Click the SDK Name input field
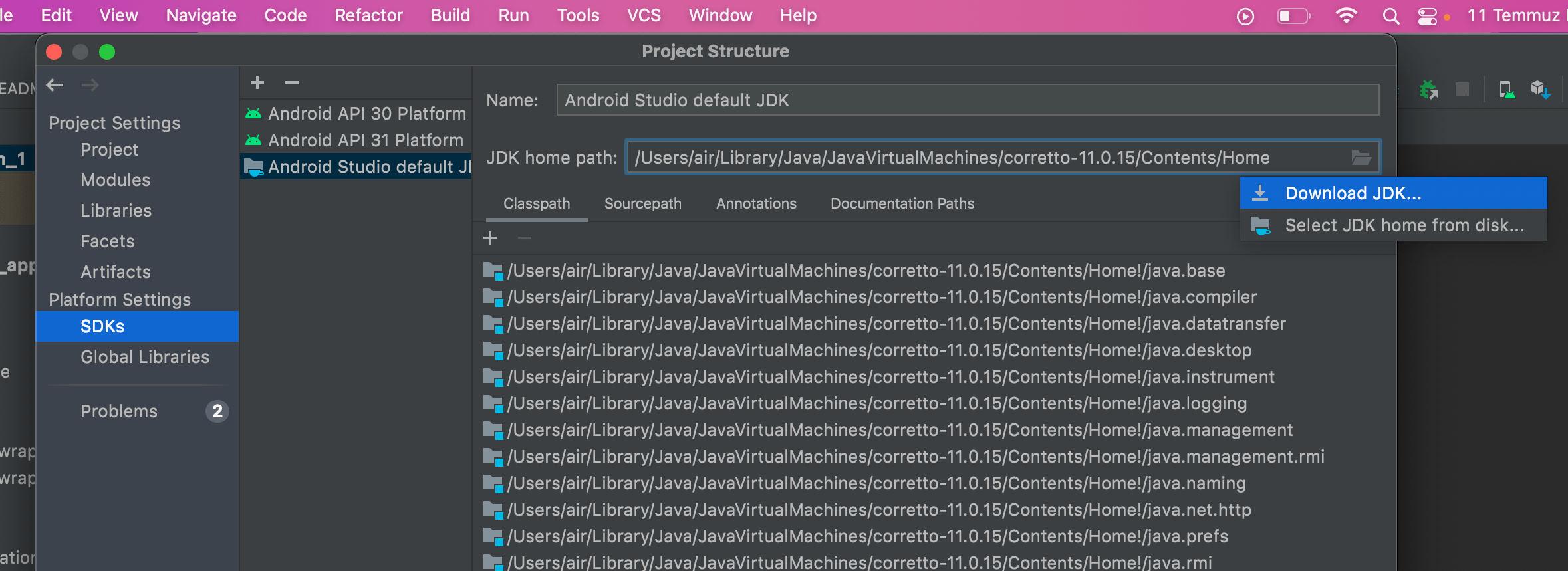This screenshot has height=571, width=1568. [968, 100]
